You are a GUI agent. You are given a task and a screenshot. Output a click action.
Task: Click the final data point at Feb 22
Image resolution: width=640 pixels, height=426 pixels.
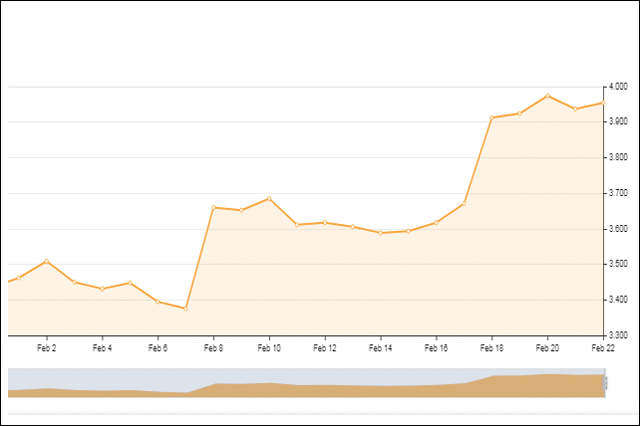(603, 103)
